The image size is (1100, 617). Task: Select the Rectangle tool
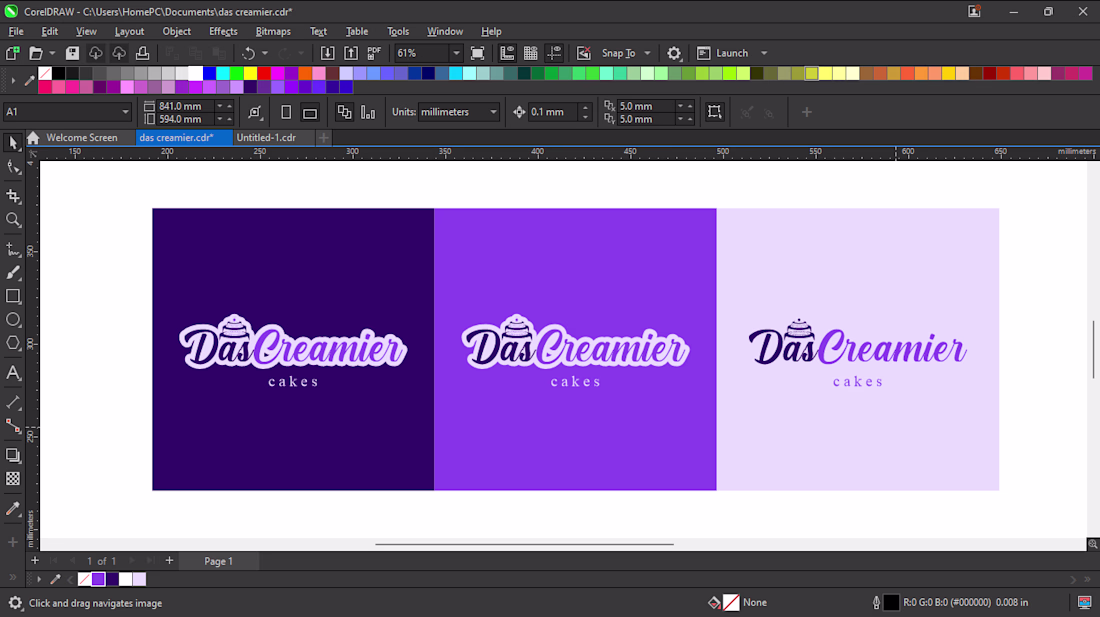click(13, 297)
